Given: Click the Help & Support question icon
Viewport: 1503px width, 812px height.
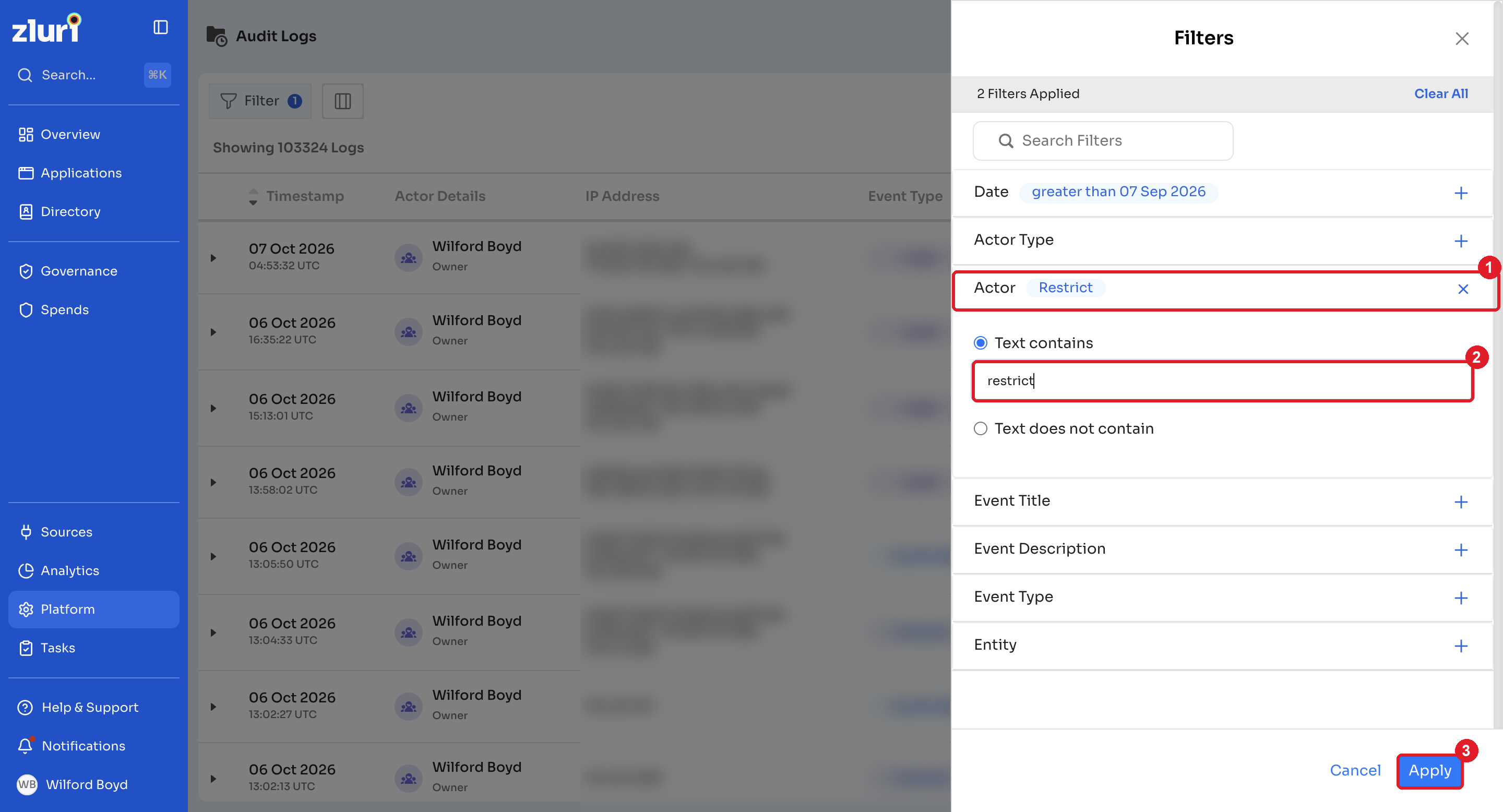Looking at the screenshot, I should pos(25,707).
